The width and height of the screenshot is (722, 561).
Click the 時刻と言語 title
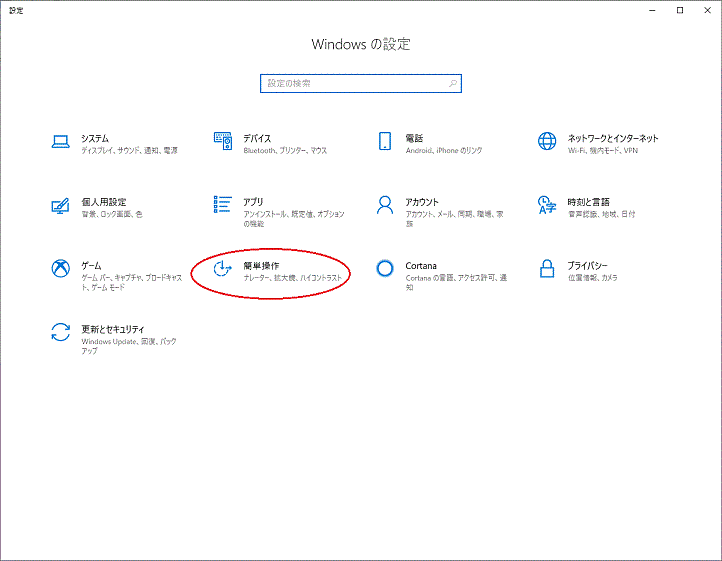click(x=588, y=202)
